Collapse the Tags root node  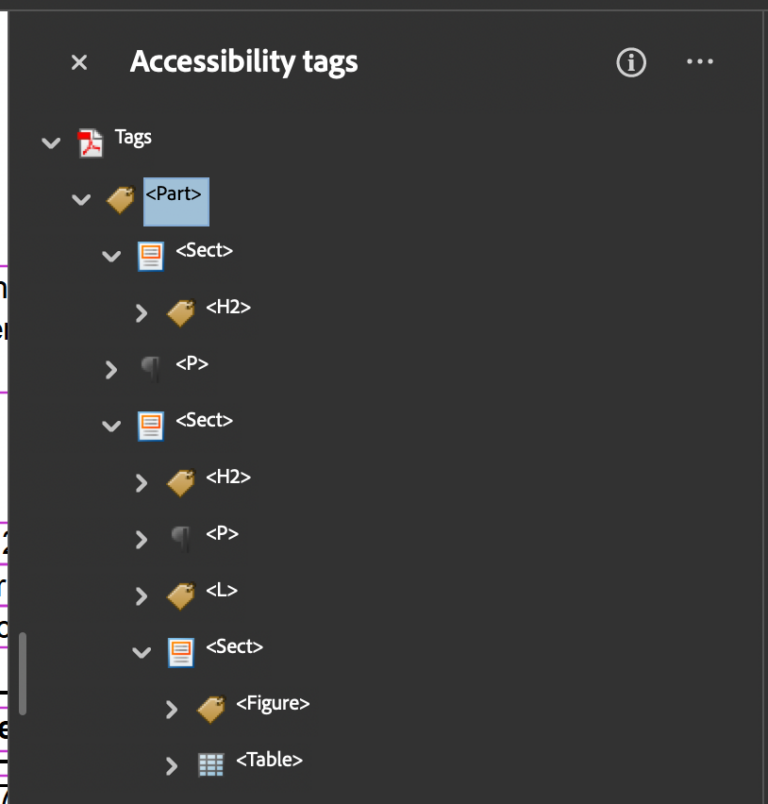click(x=51, y=143)
